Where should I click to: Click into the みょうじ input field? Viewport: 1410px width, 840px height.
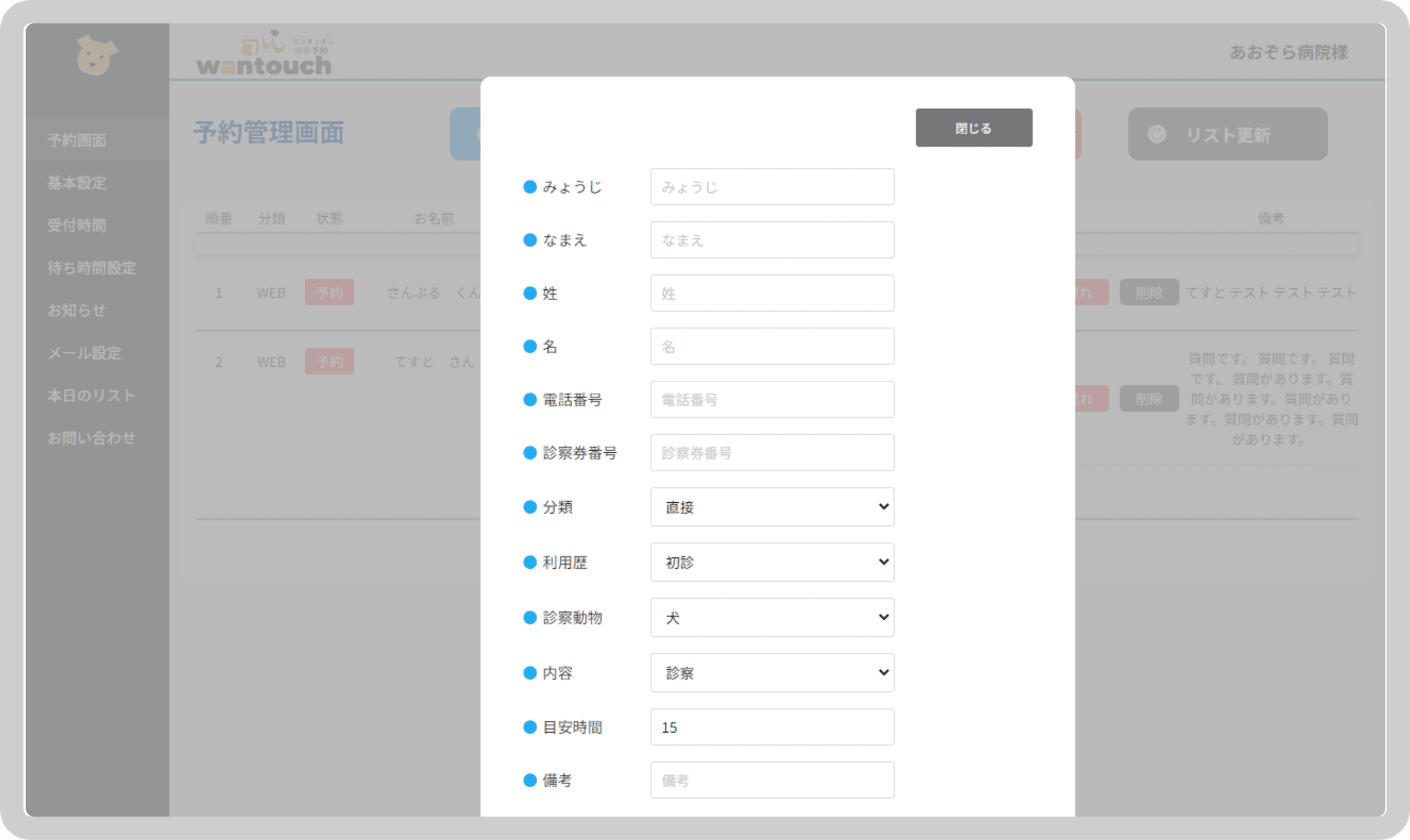click(x=772, y=187)
